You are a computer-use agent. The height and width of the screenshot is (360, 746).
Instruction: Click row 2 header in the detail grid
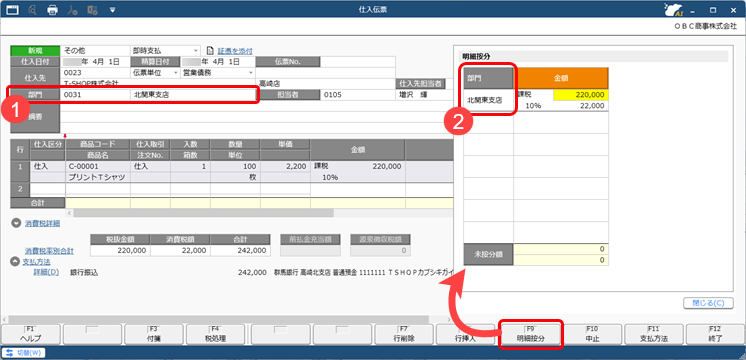pyautogui.click(x=20, y=188)
